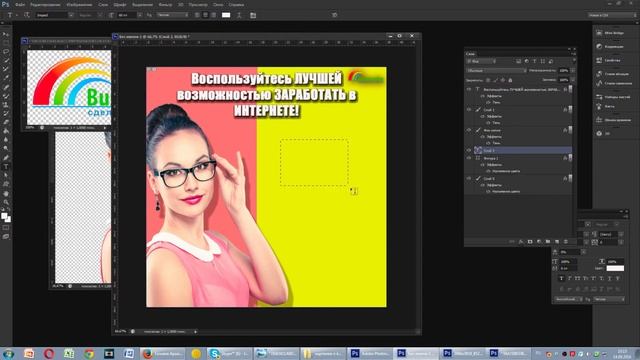Open the Фильтр menu

coord(165,4)
